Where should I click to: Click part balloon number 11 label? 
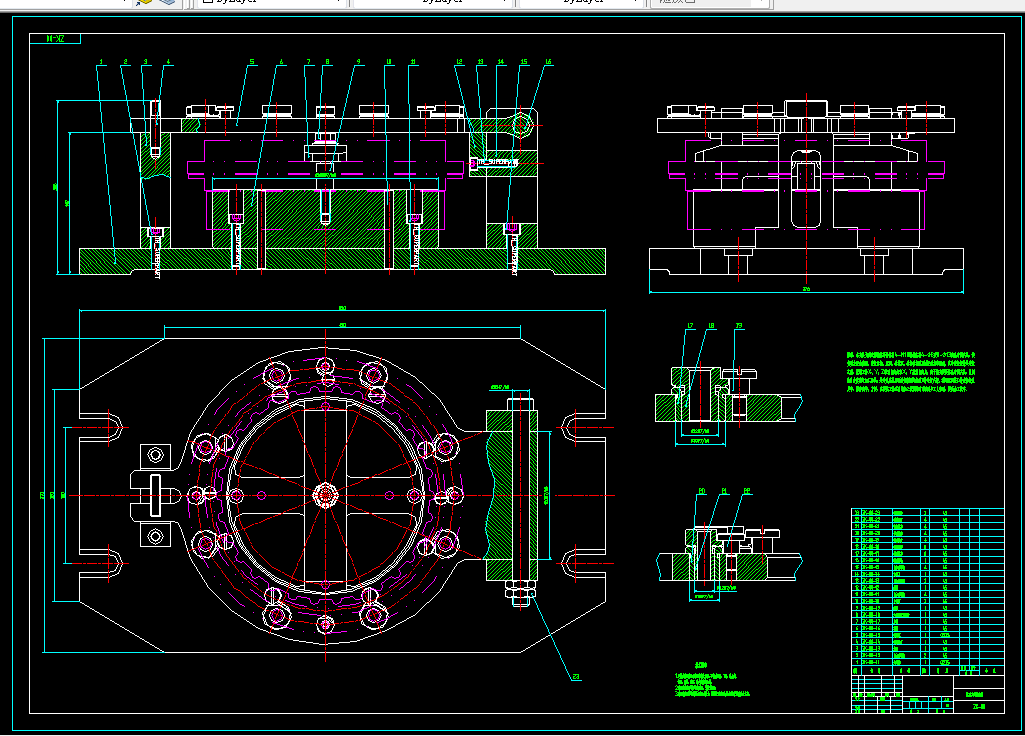tap(412, 62)
